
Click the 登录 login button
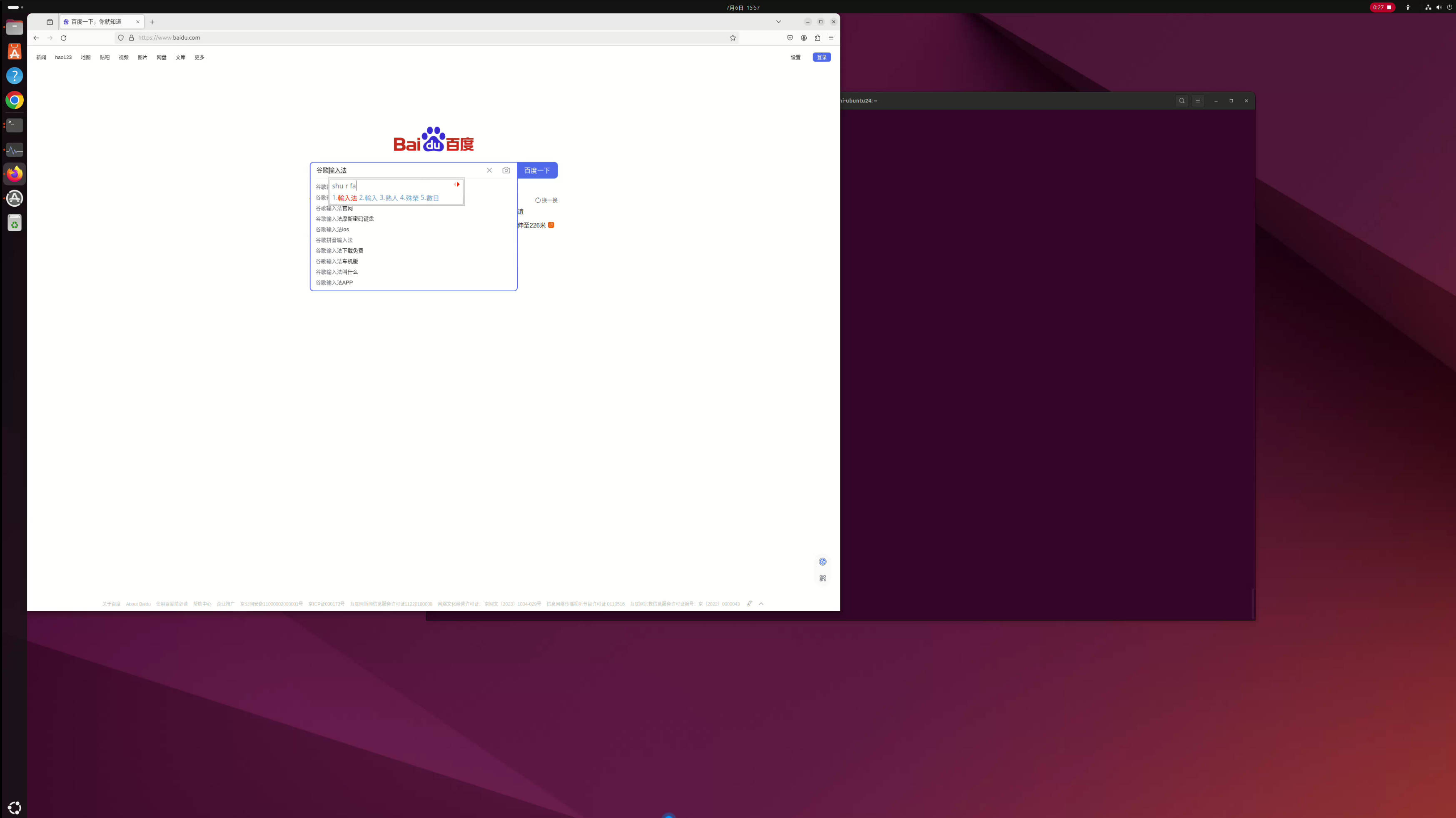point(822,57)
